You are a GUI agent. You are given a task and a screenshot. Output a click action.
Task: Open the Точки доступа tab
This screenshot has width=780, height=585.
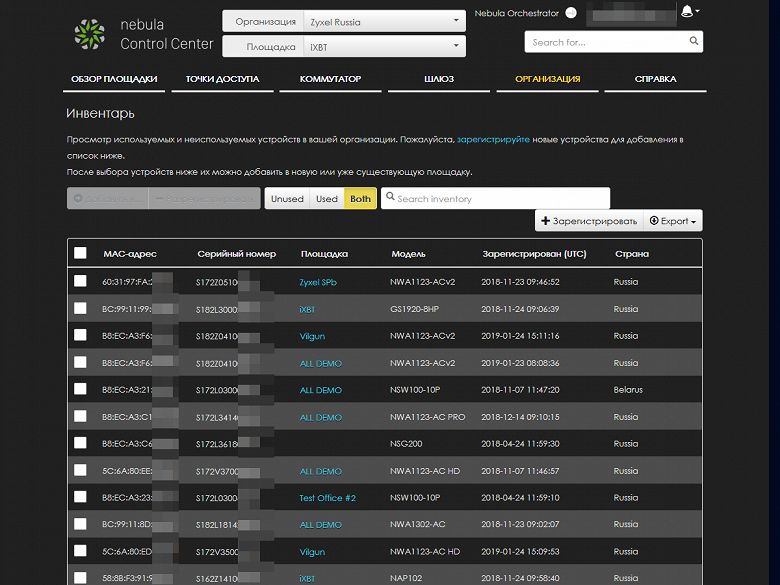click(x=222, y=79)
